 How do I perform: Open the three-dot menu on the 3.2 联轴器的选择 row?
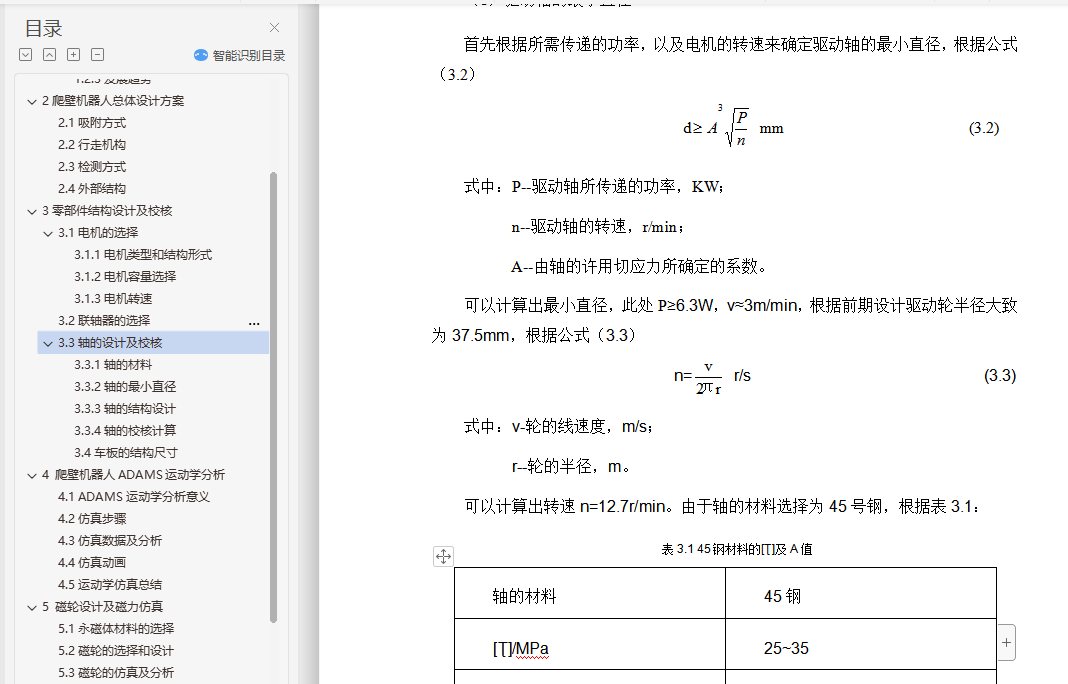[254, 324]
